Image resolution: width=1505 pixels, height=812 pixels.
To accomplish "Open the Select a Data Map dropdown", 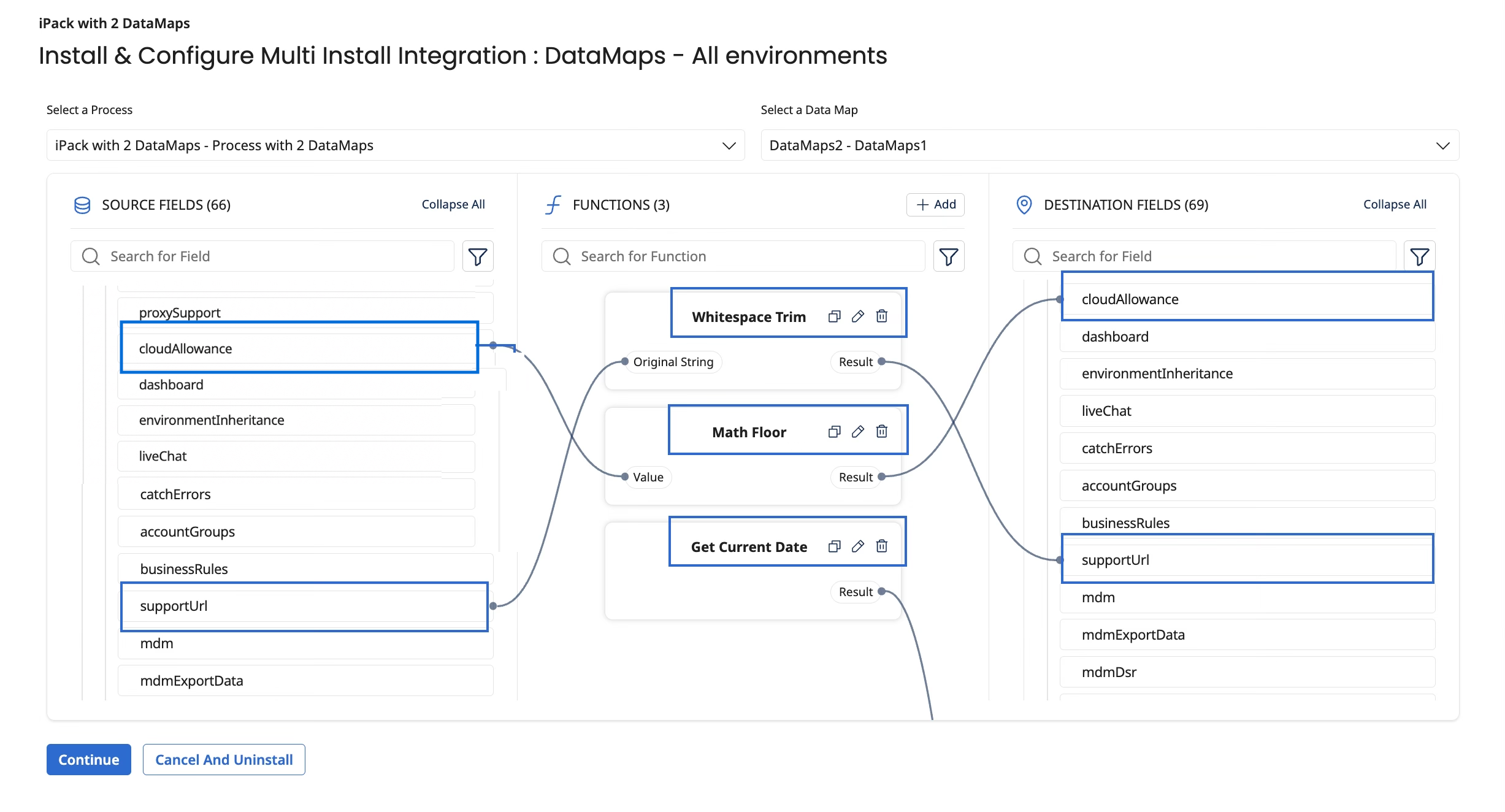I will tap(1109, 145).
